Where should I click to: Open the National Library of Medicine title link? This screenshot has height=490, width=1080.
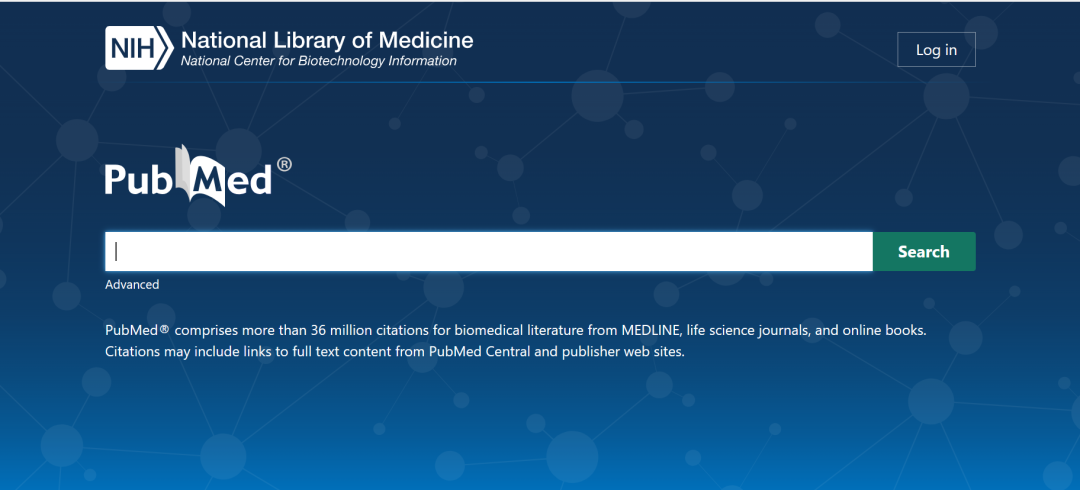pyautogui.click(x=327, y=40)
